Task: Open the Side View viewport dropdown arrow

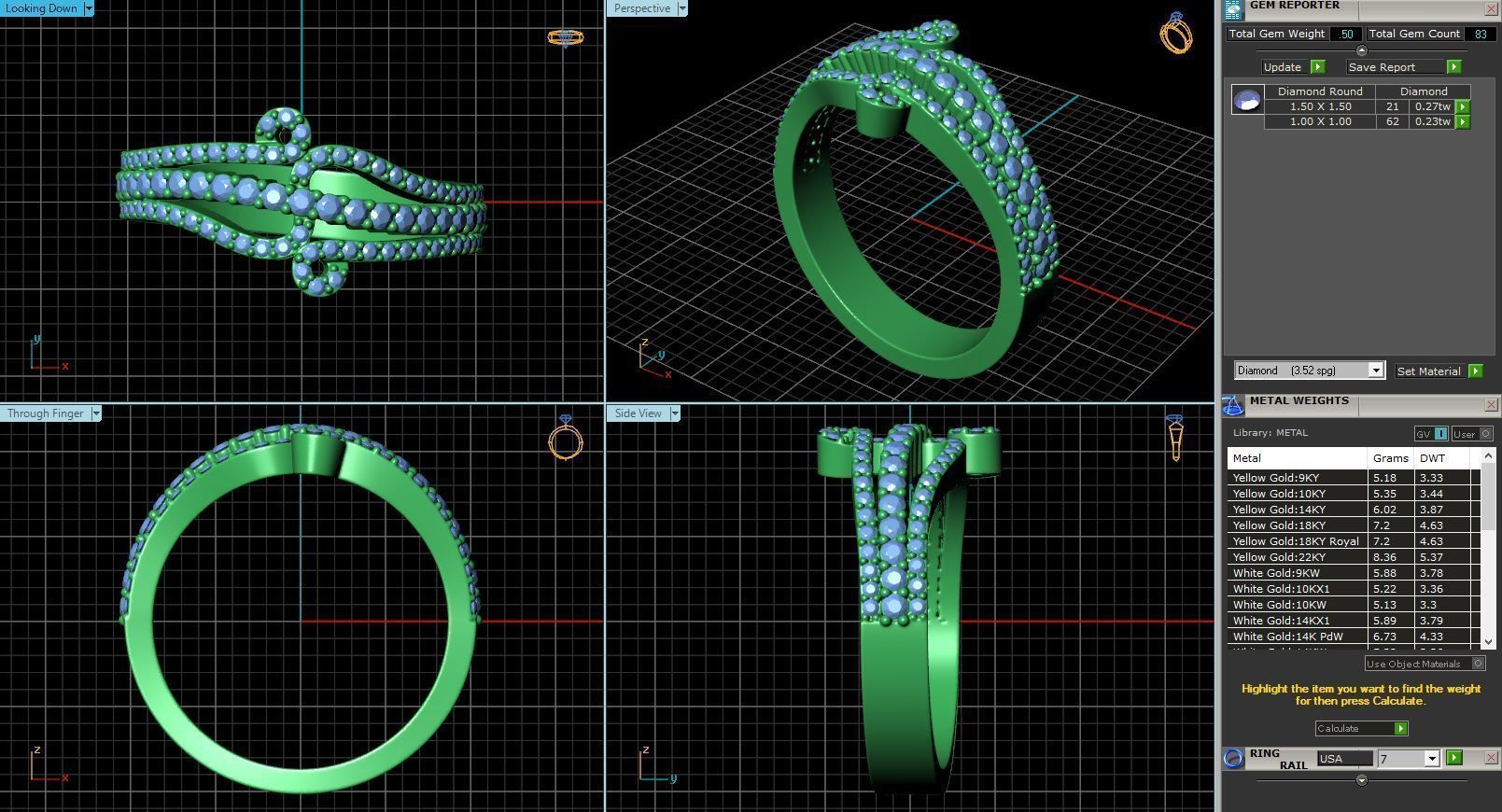Action: point(675,413)
